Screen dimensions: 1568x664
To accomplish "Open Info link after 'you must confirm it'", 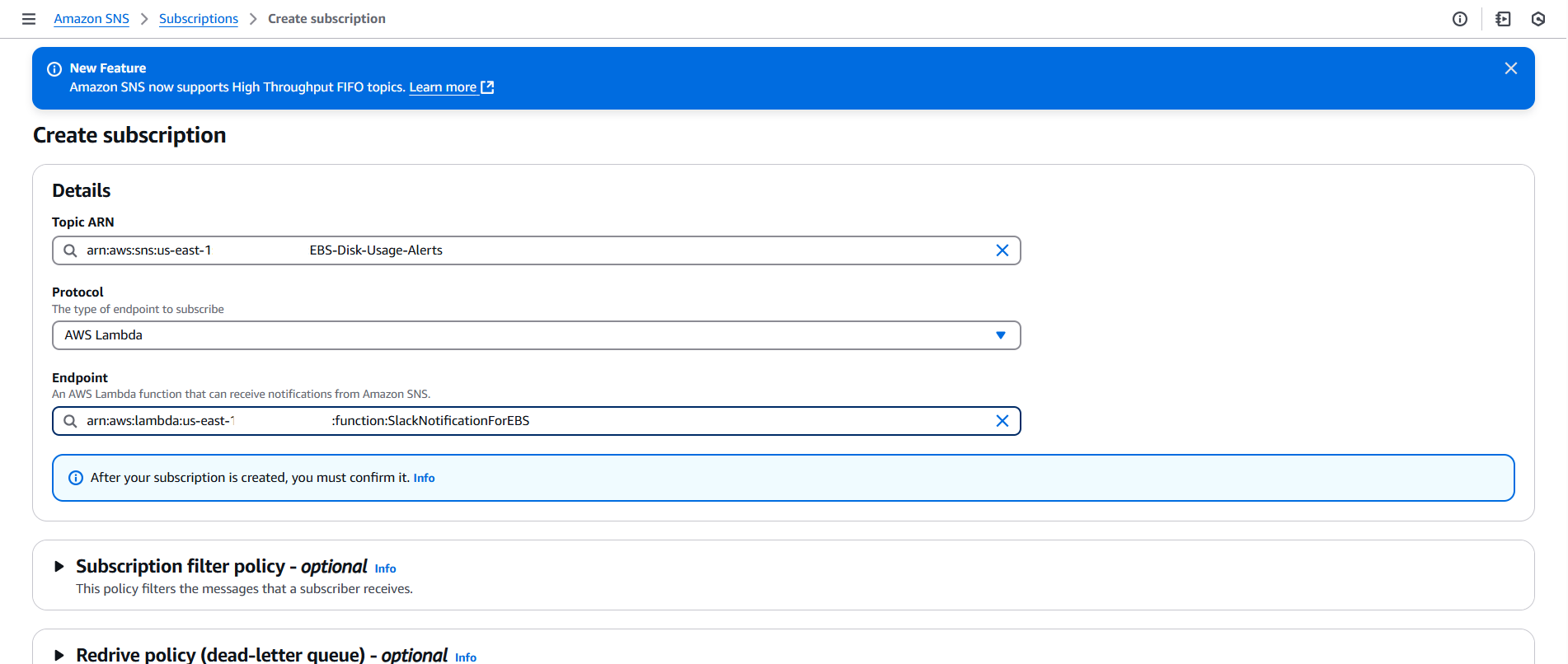I will [x=424, y=478].
